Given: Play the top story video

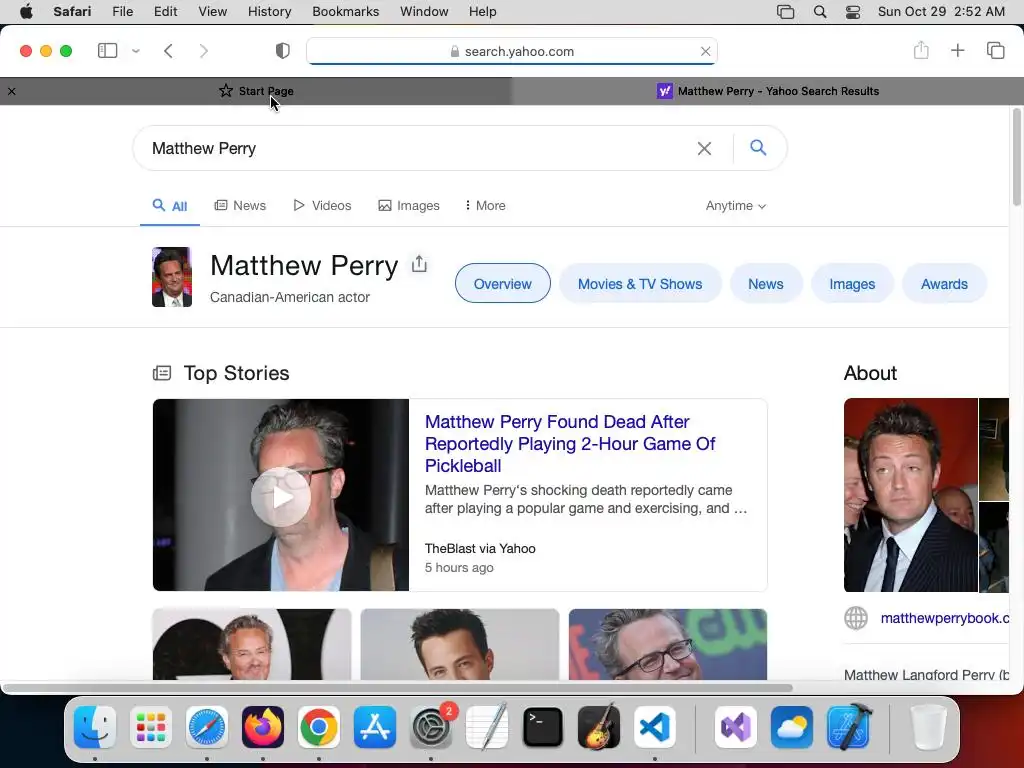Looking at the screenshot, I should (x=281, y=497).
